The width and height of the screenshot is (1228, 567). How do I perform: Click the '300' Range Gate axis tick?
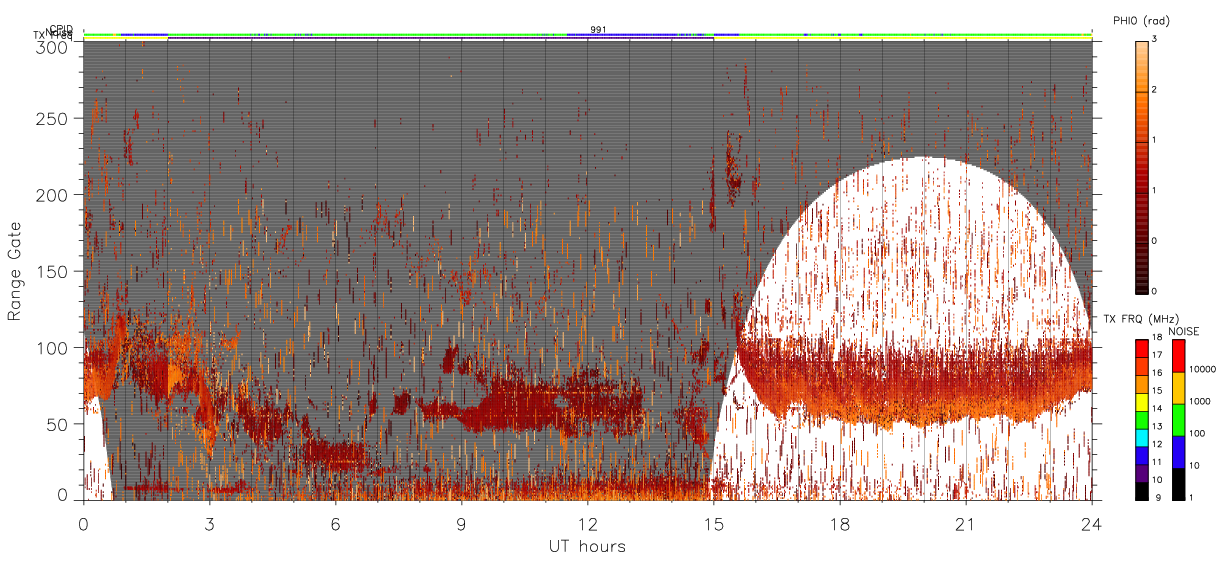[x=51, y=47]
